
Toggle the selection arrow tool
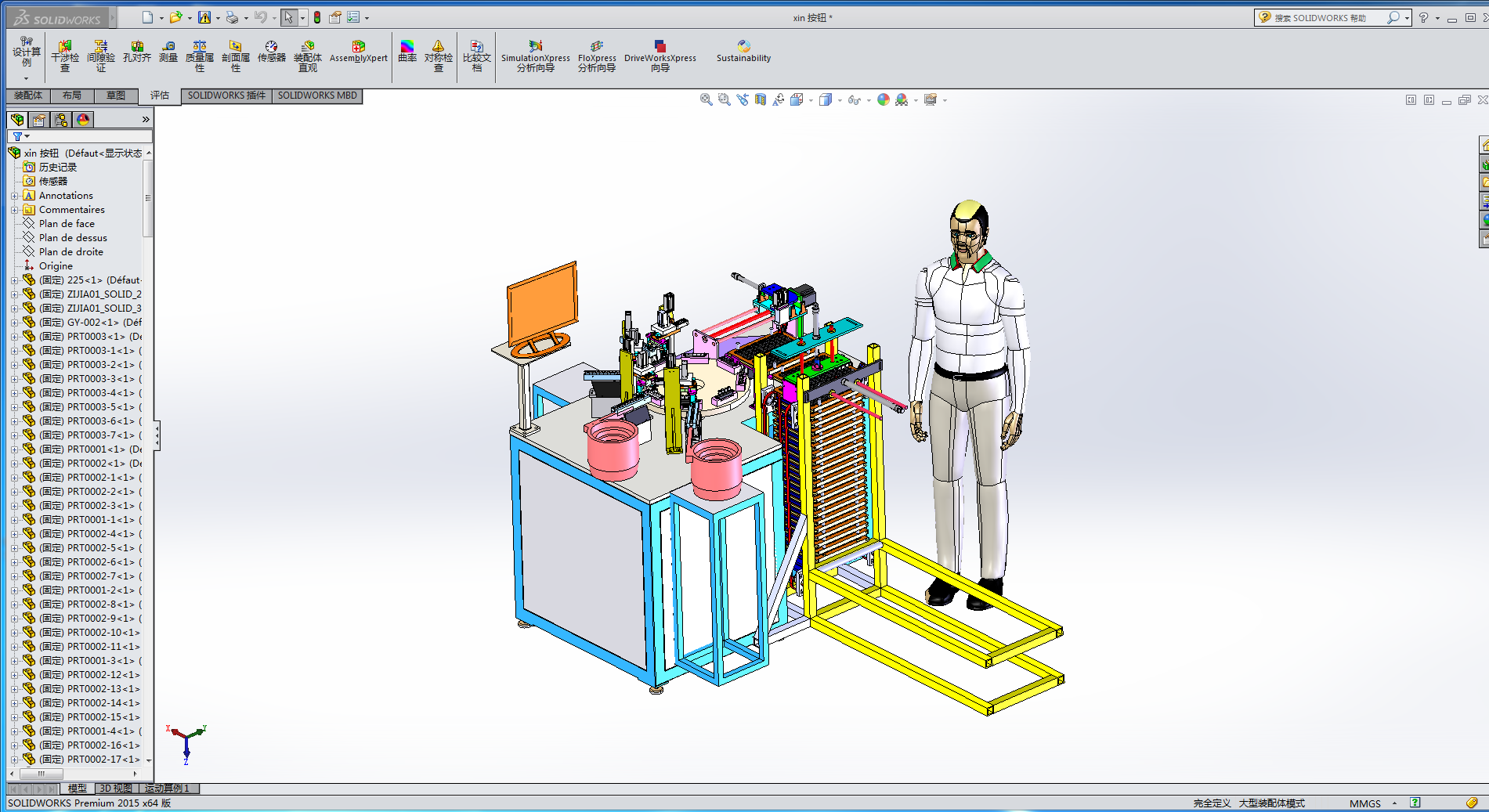(289, 17)
